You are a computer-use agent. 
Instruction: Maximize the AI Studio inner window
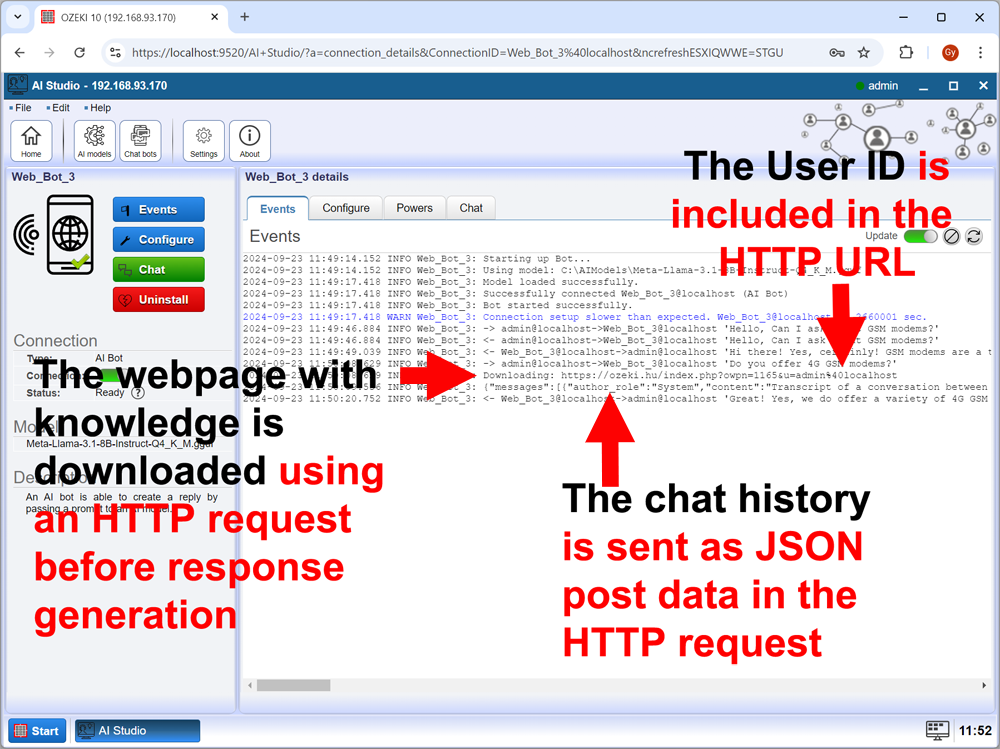coord(953,85)
